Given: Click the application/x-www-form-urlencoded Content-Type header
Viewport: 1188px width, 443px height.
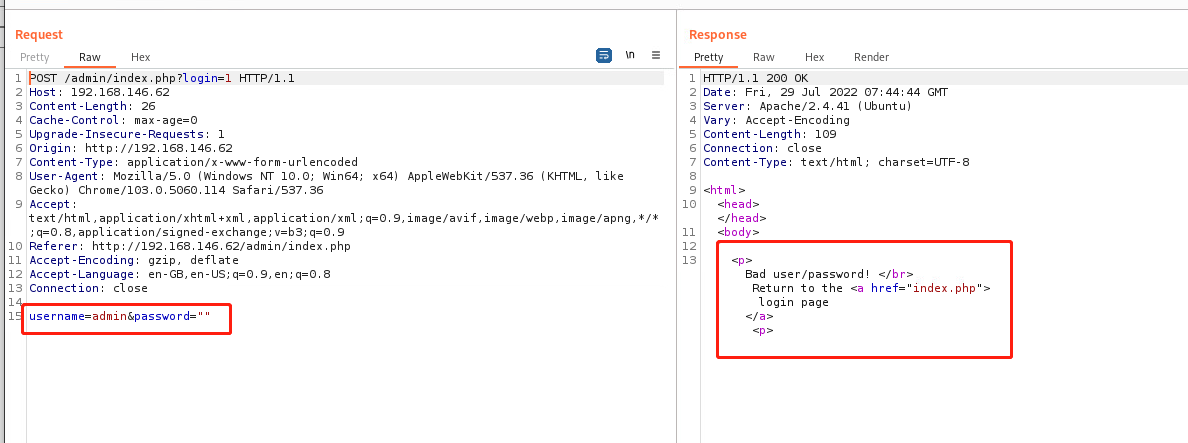Looking at the screenshot, I should coord(193,162).
